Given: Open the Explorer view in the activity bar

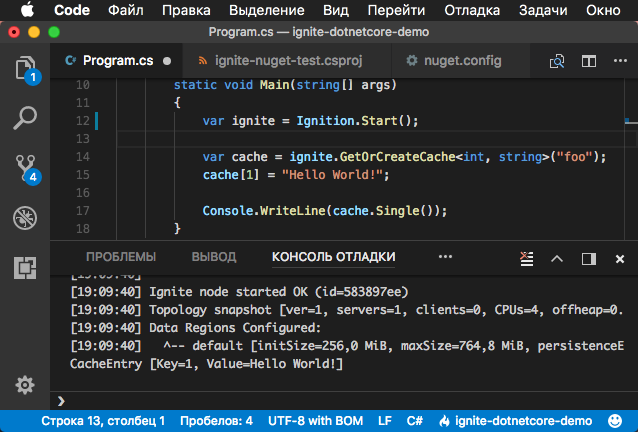Looking at the screenshot, I should coord(26,68).
